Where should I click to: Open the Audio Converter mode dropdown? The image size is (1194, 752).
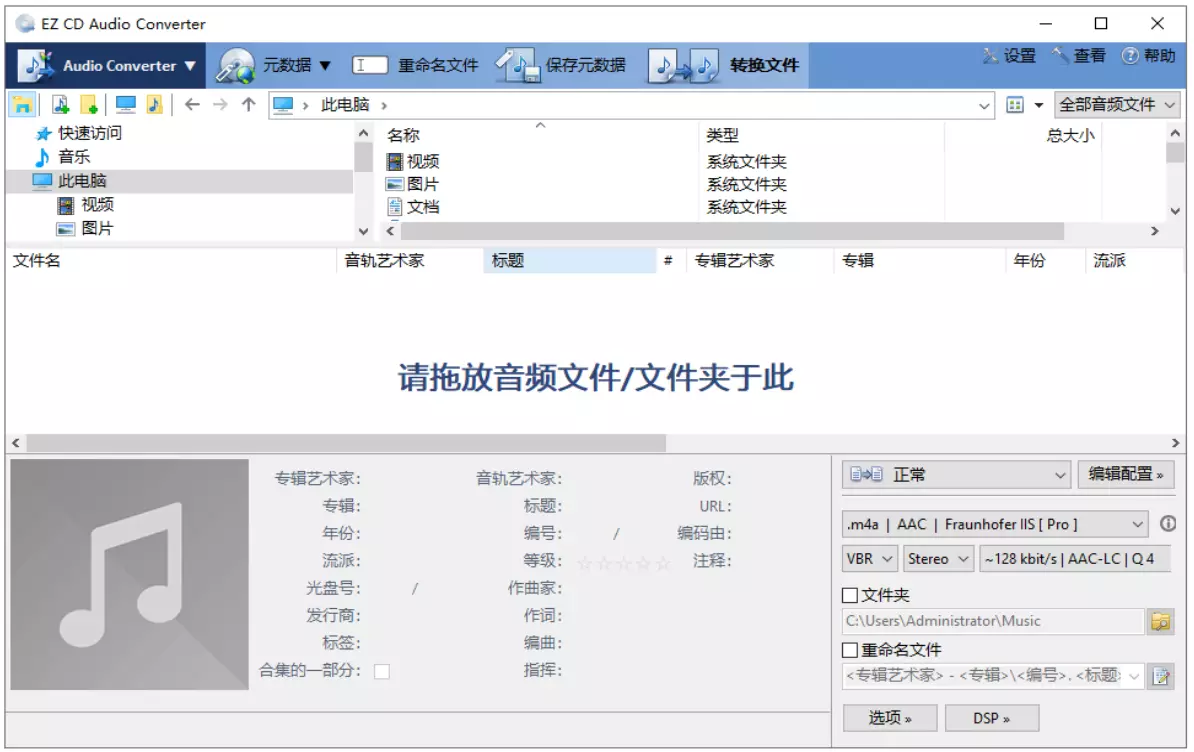tap(107, 65)
